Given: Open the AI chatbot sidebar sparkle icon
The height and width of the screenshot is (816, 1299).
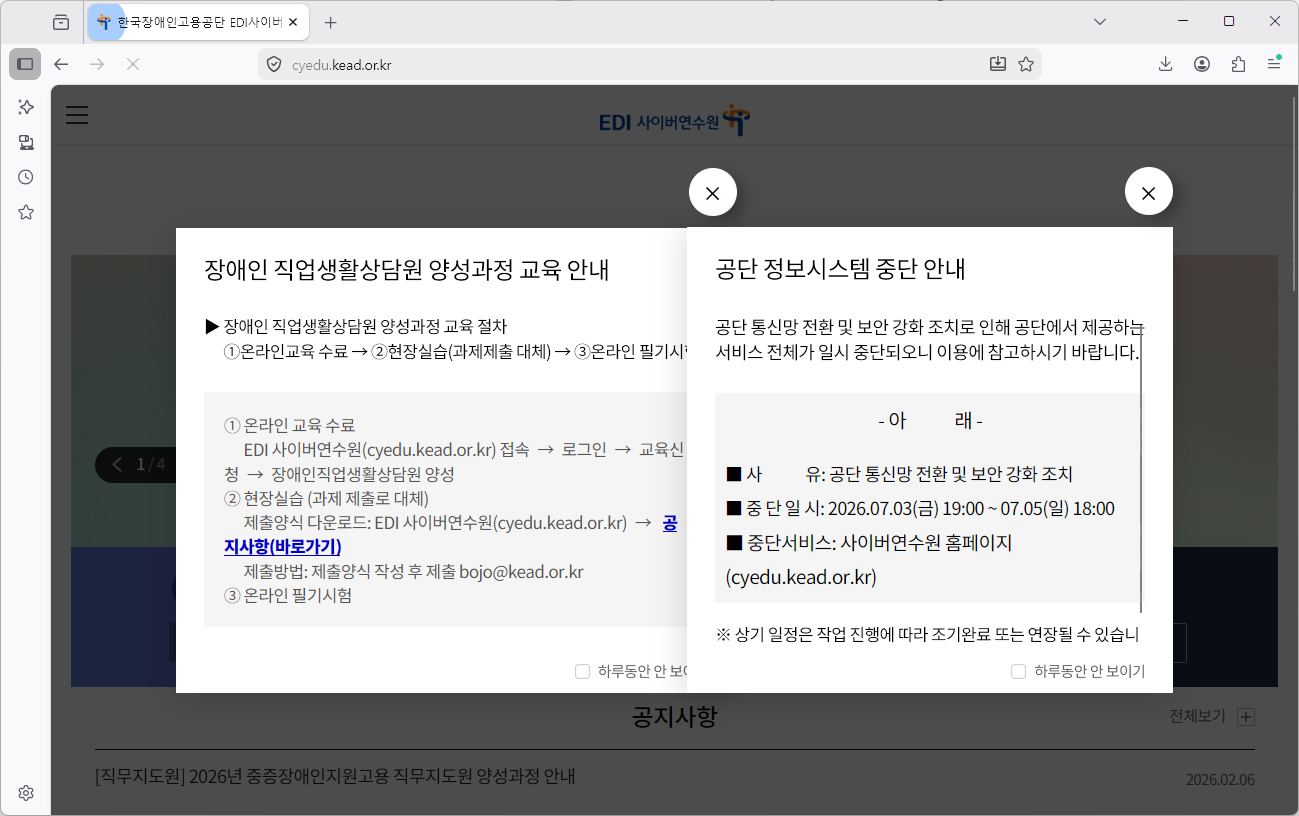Looking at the screenshot, I should click(x=26, y=107).
